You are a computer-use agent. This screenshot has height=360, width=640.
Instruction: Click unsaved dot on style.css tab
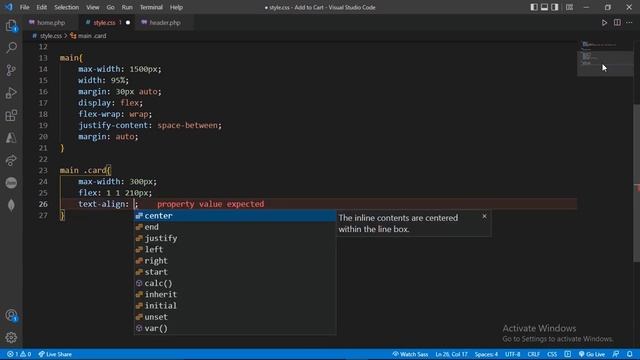pyautogui.click(x=128, y=23)
